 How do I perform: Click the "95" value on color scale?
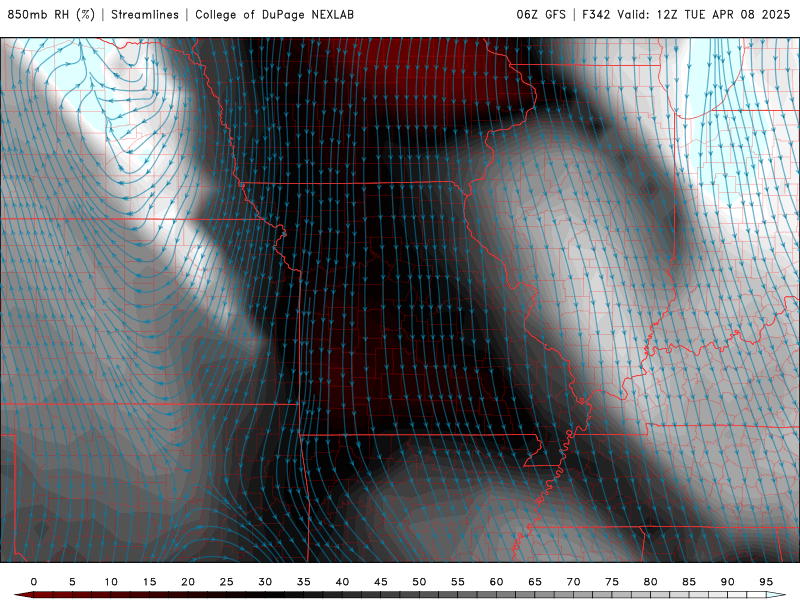[x=766, y=582]
